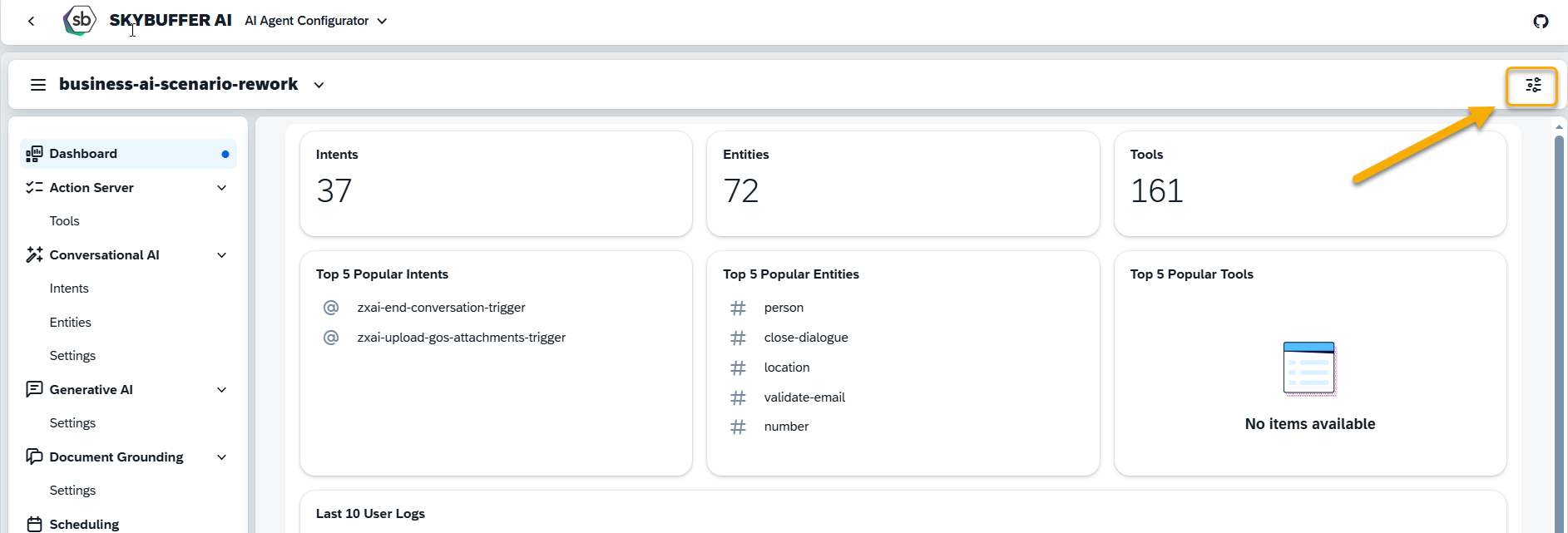The image size is (1568, 533).
Task: Click the Document Grounding chat icon
Action: click(x=34, y=457)
